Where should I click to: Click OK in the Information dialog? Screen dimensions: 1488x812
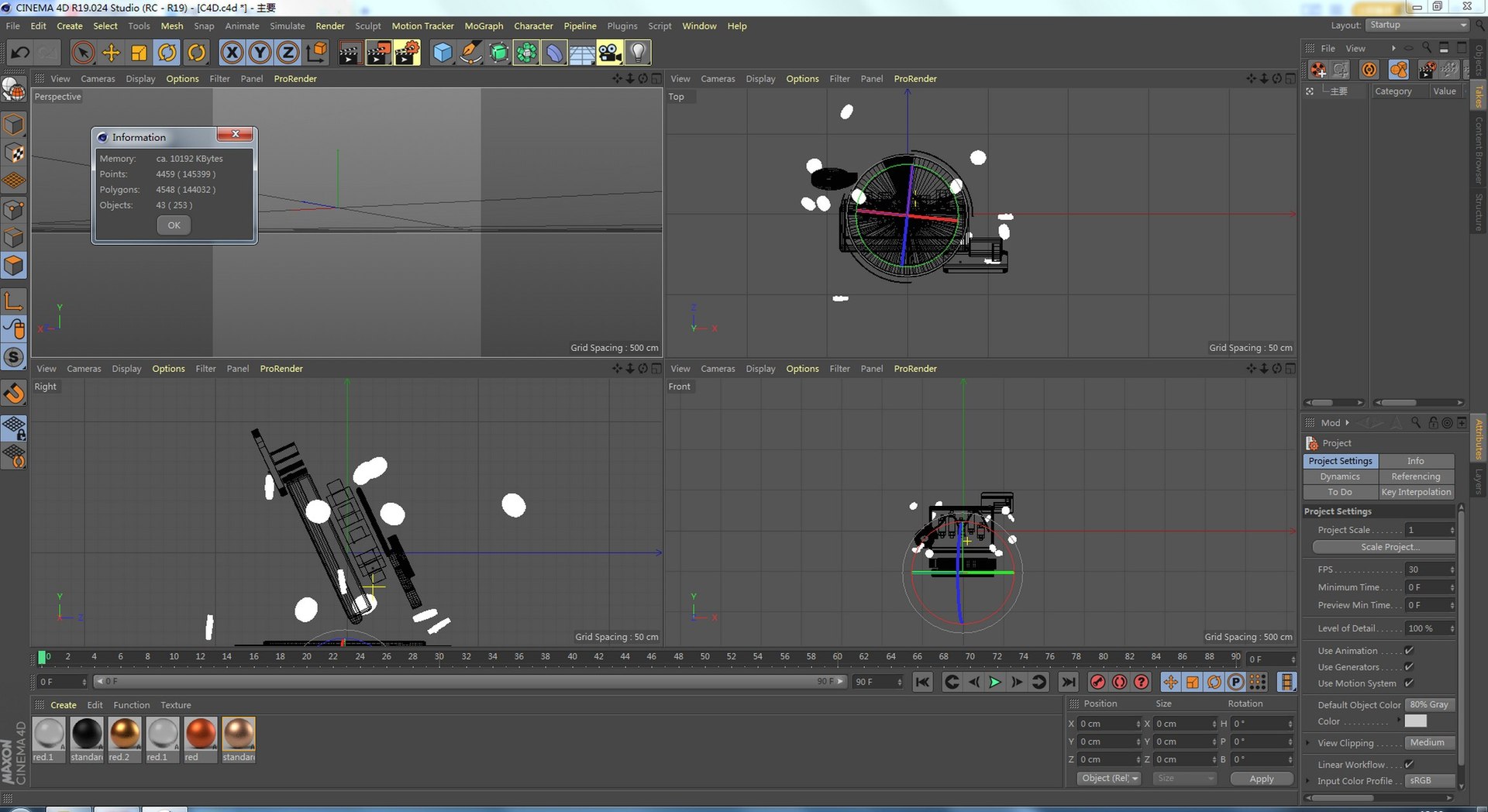174,225
